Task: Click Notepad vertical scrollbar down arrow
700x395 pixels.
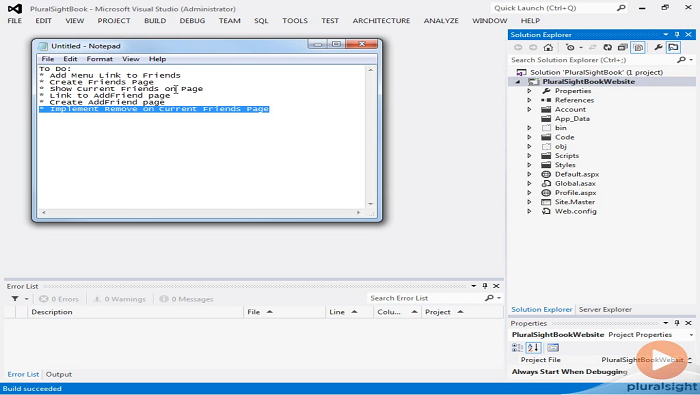Action: [x=370, y=204]
